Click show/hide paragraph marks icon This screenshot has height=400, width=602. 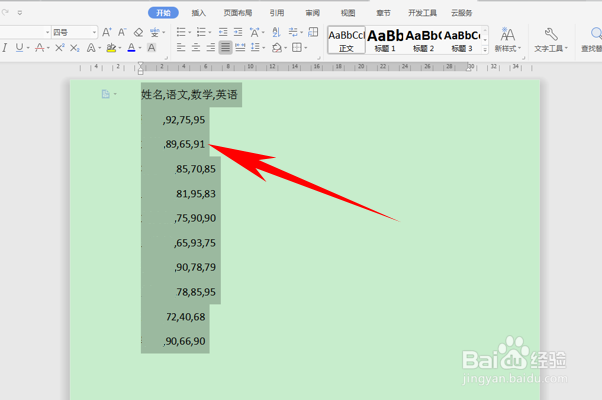coord(293,32)
